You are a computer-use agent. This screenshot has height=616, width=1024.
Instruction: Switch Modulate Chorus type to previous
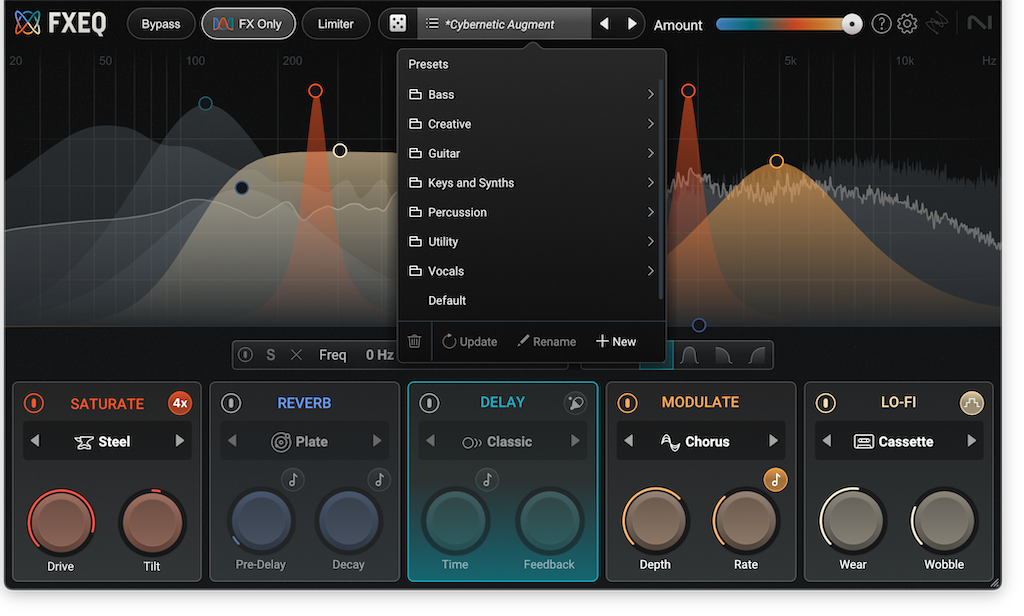coord(629,442)
